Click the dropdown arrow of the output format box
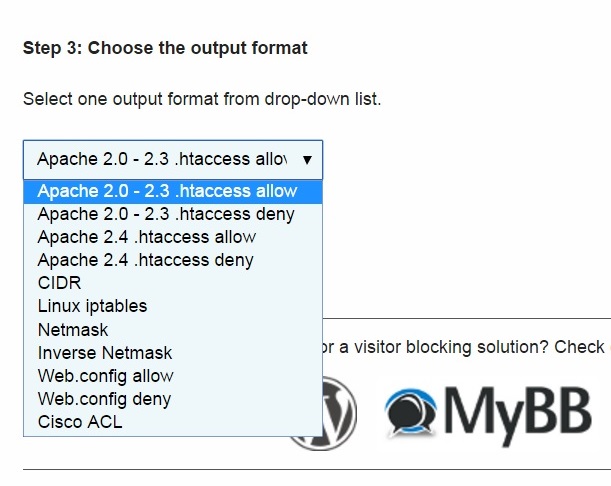Screen dimensions: 611x486 pyautogui.click(x=306, y=159)
